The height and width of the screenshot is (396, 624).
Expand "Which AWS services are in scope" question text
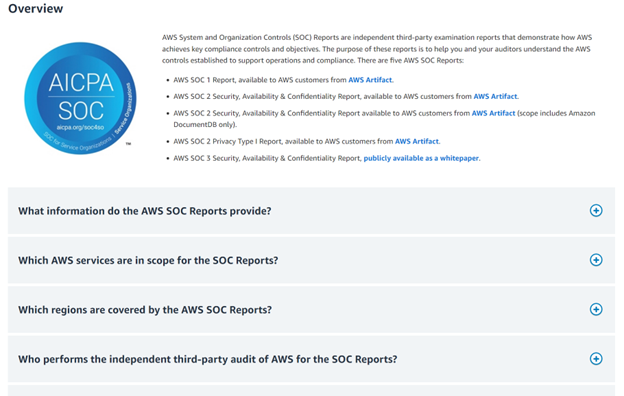(x=148, y=260)
